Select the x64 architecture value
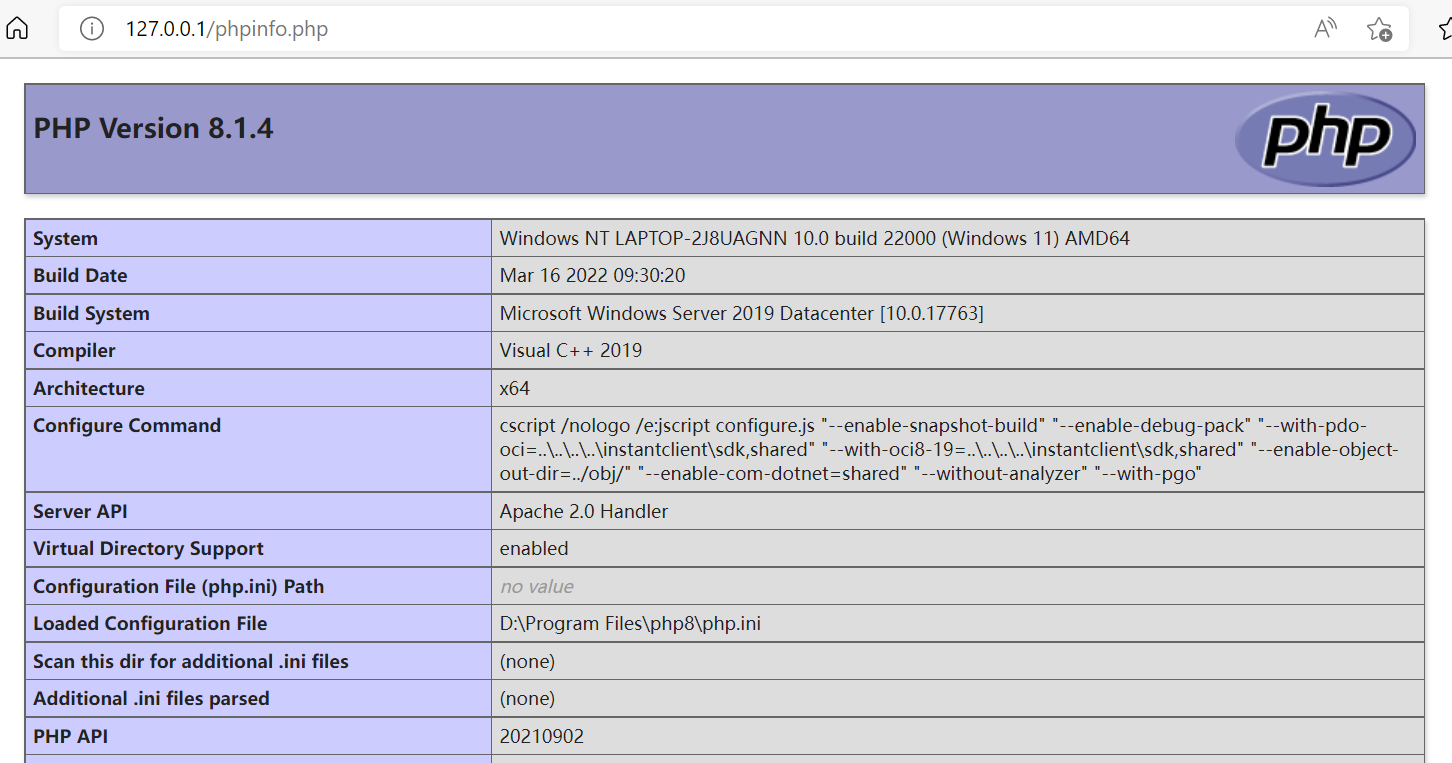The height and width of the screenshot is (763, 1452). click(x=515, y=388)
